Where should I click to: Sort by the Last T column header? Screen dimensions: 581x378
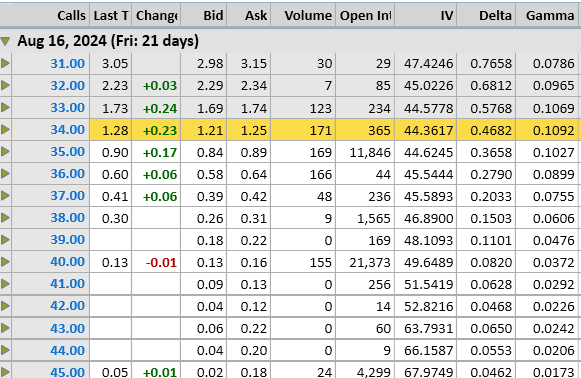pos(111,15)
